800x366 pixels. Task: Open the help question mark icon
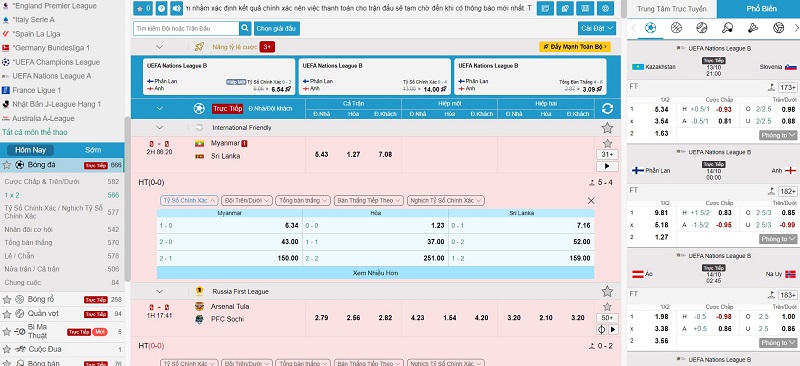(161, 8)
